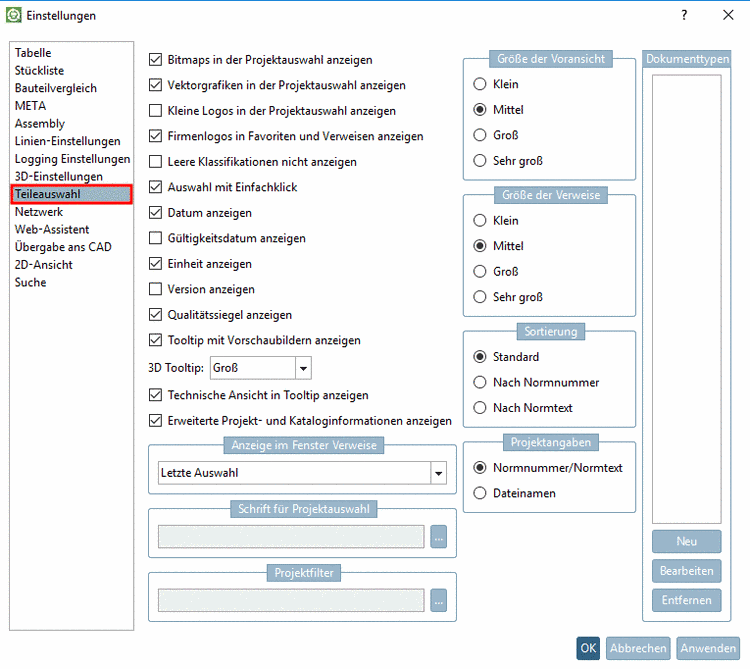Screen dimensions: 750x669
Task: Click browse button for Projektfilter
Action: 438,601
